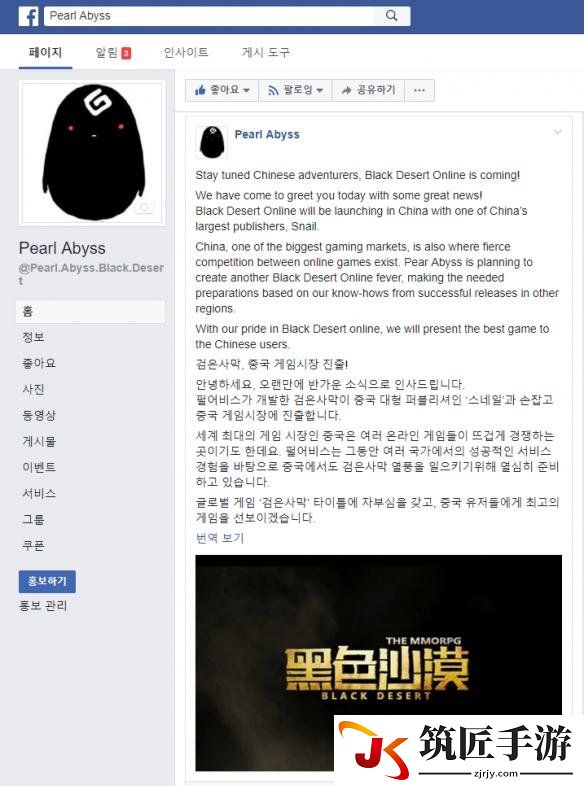584x786 pixels.
Task: Select the 페이지 tab
Action: [46, 52]
